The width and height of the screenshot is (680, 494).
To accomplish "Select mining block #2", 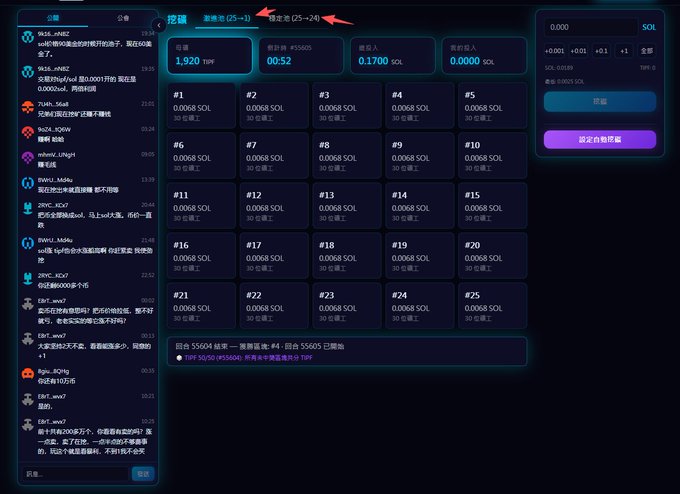I will [275, 106].
